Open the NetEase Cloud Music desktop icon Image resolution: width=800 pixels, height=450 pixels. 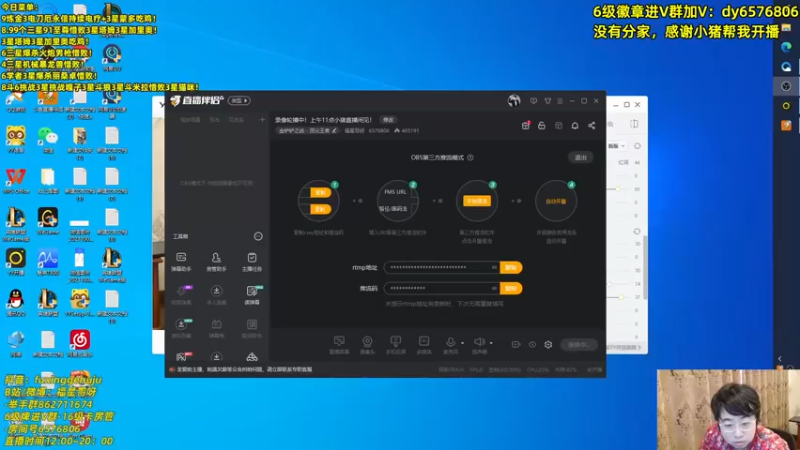[x=80, y=343]
